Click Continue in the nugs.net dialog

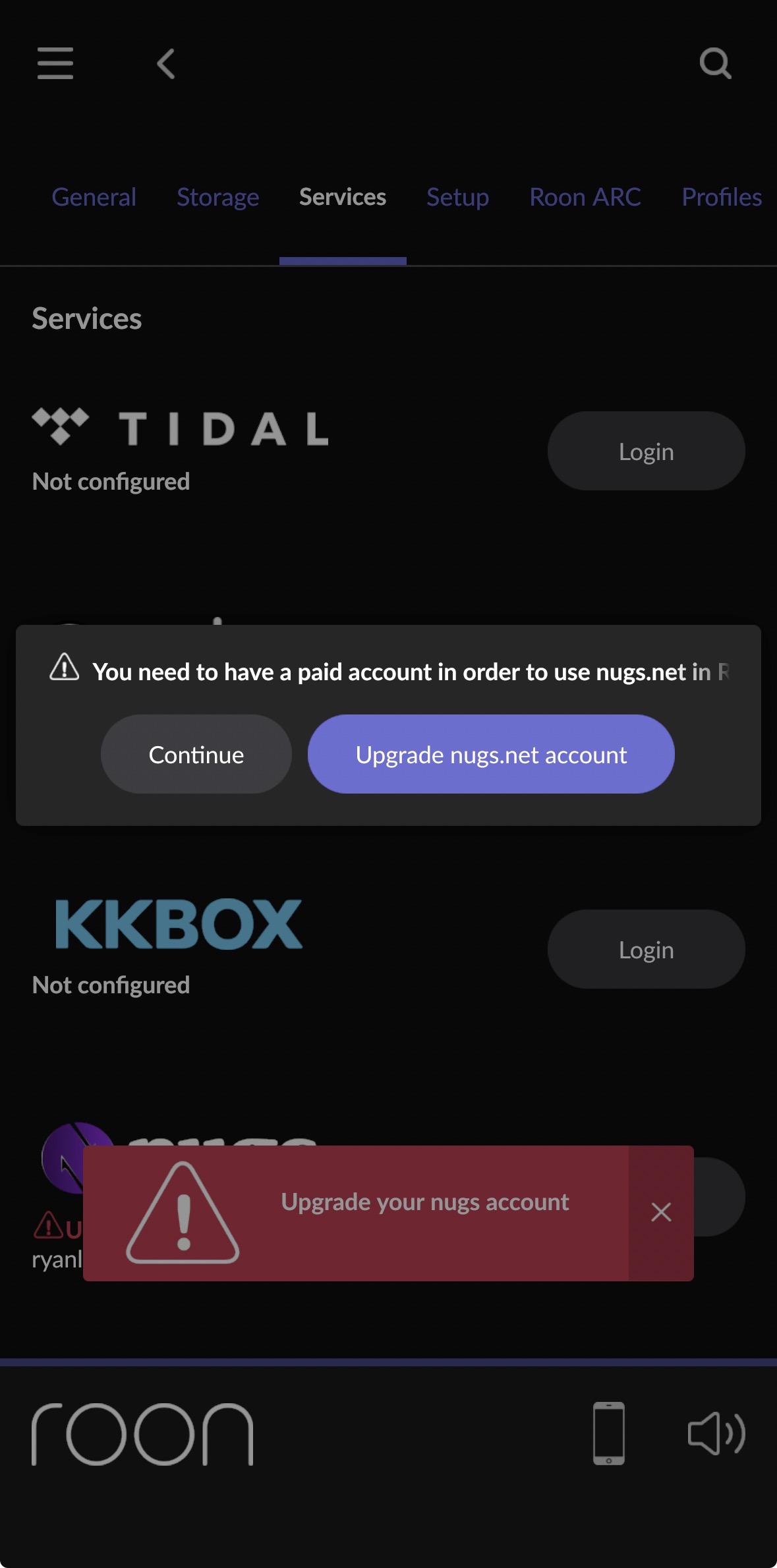pos(196,754)
